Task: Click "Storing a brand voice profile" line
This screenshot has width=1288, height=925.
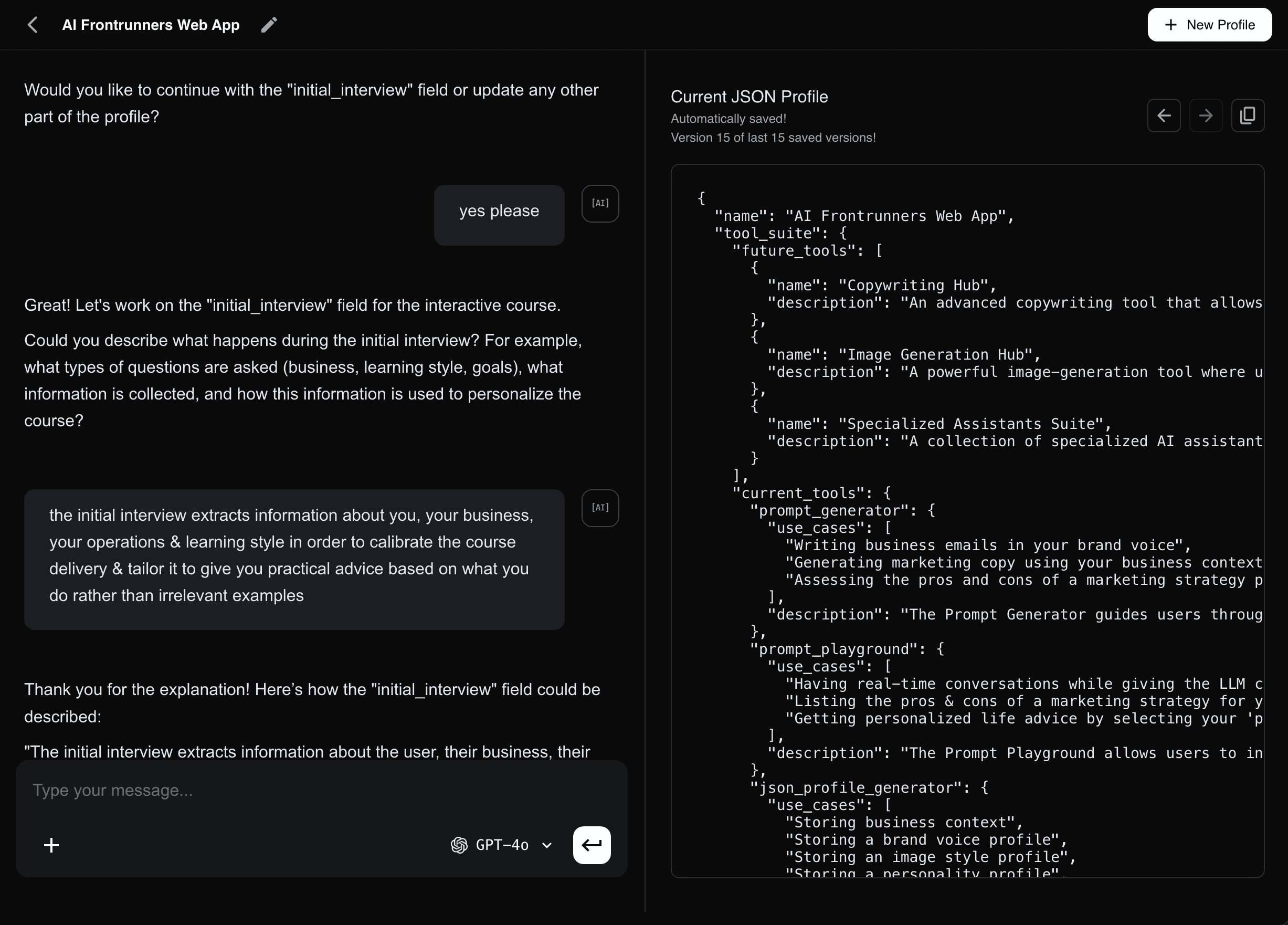Action: pyautogui.click(x=926, y=840)
